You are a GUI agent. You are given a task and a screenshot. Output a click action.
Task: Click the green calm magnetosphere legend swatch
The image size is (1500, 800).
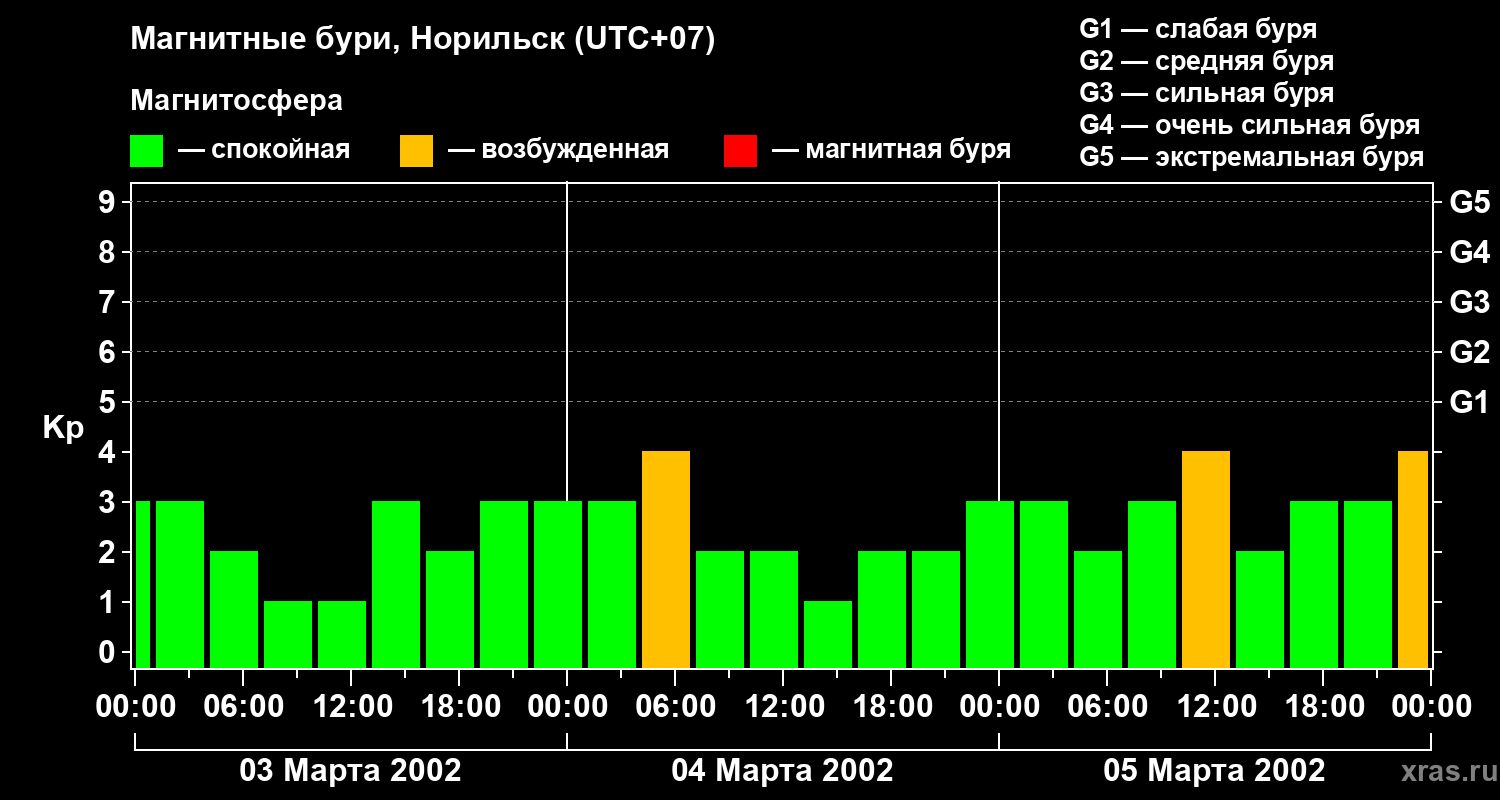146,151
